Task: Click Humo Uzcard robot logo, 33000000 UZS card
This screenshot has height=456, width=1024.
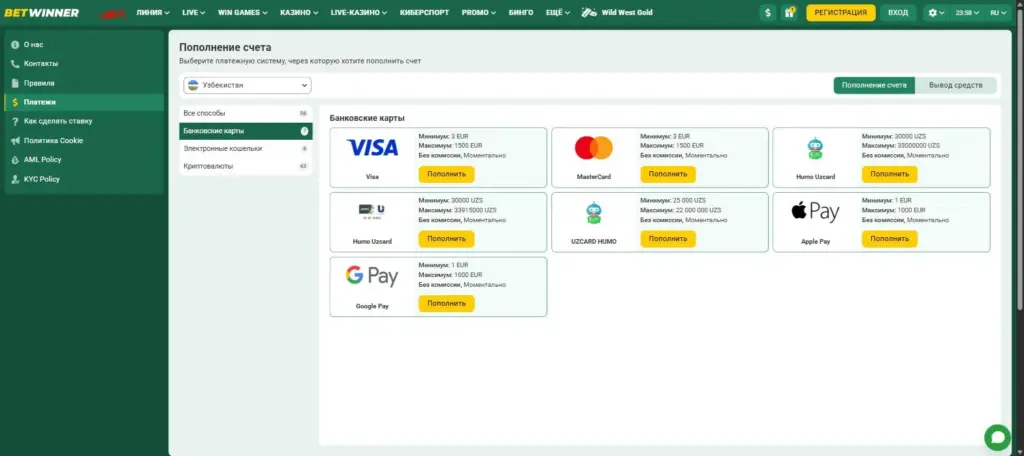Action: click(x=815, y=148)
